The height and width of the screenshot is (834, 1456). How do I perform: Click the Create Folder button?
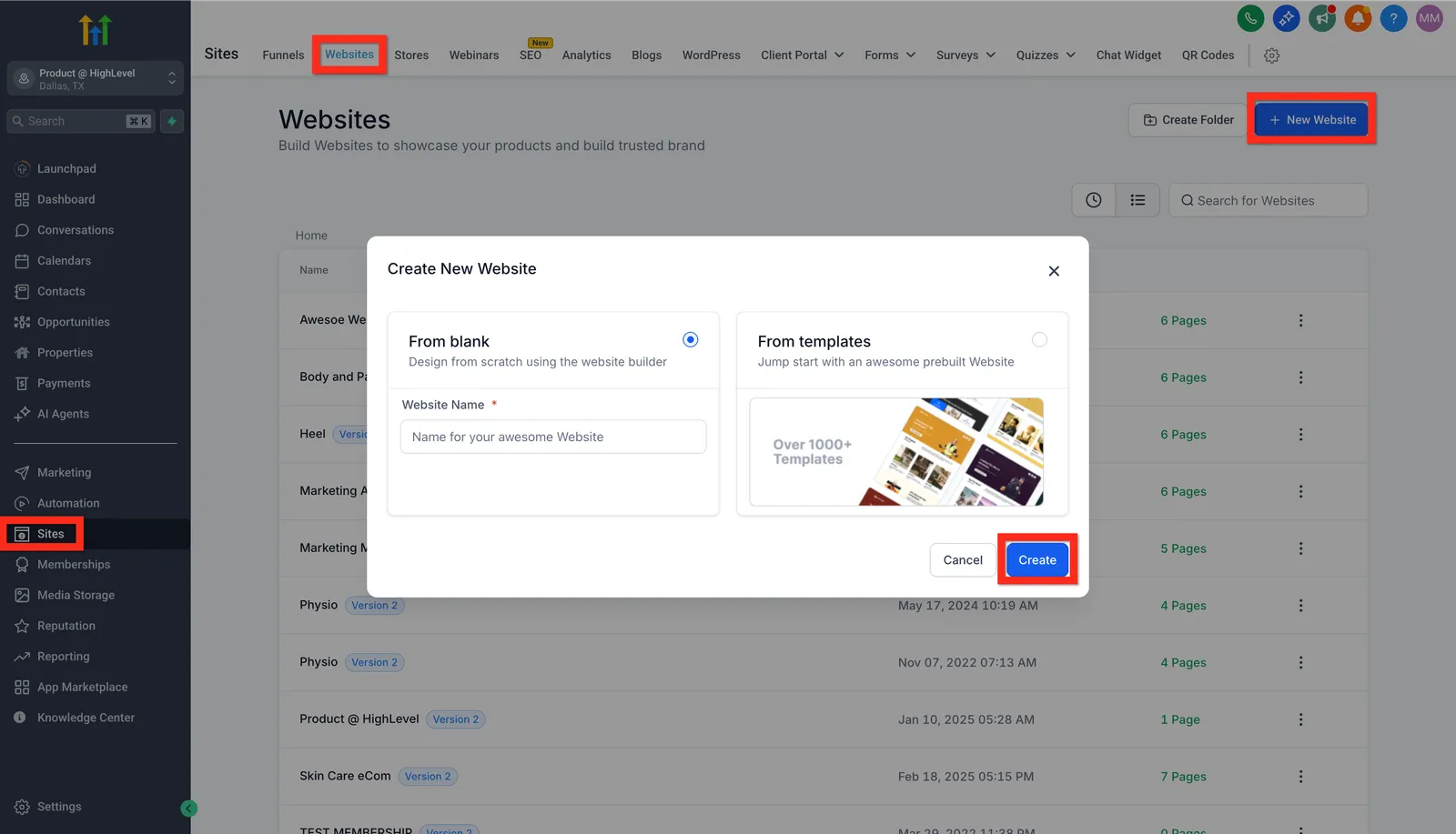1188,120
